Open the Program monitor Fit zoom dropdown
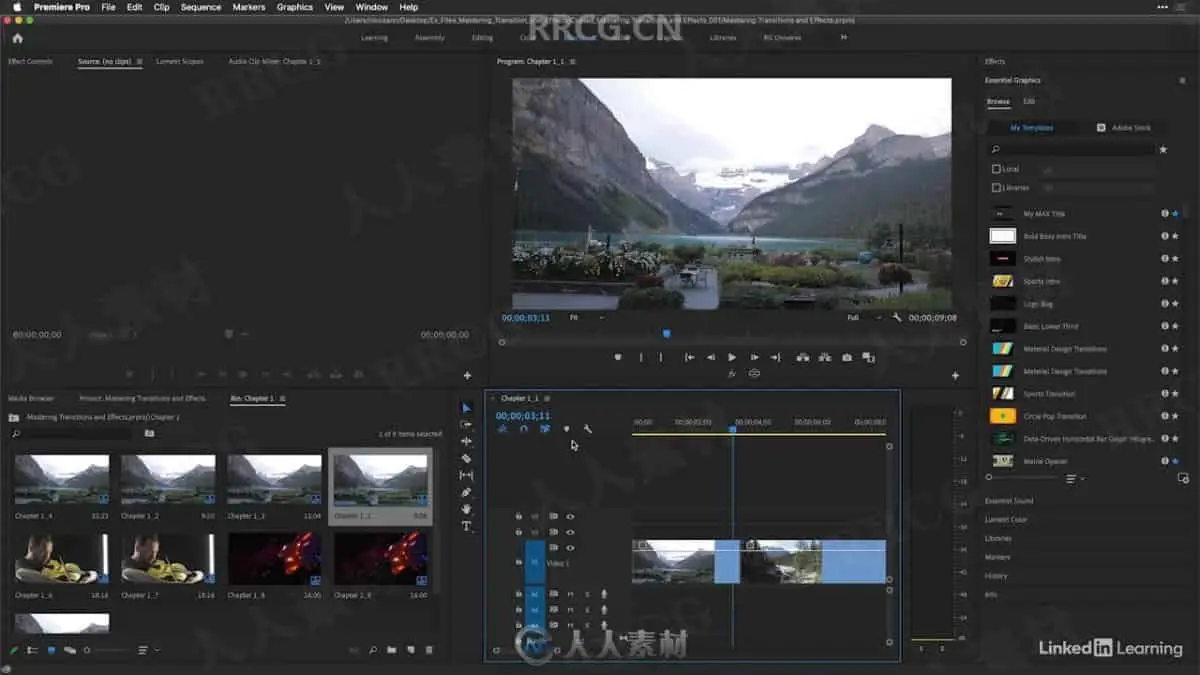This screenshot has width=1200, height=675. [x=587, y=317]
